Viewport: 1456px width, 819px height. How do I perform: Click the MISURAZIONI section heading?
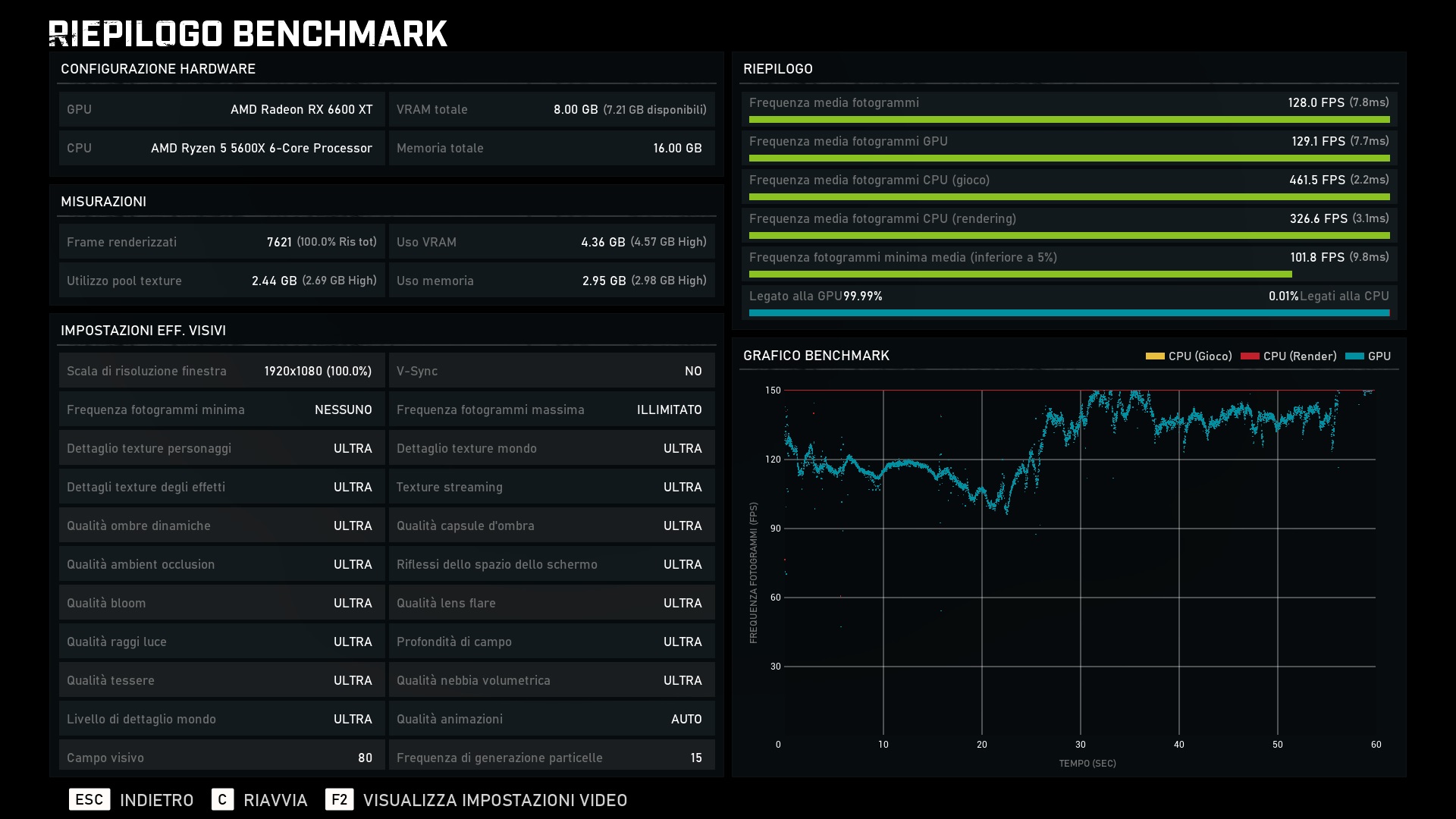point(103,202)
